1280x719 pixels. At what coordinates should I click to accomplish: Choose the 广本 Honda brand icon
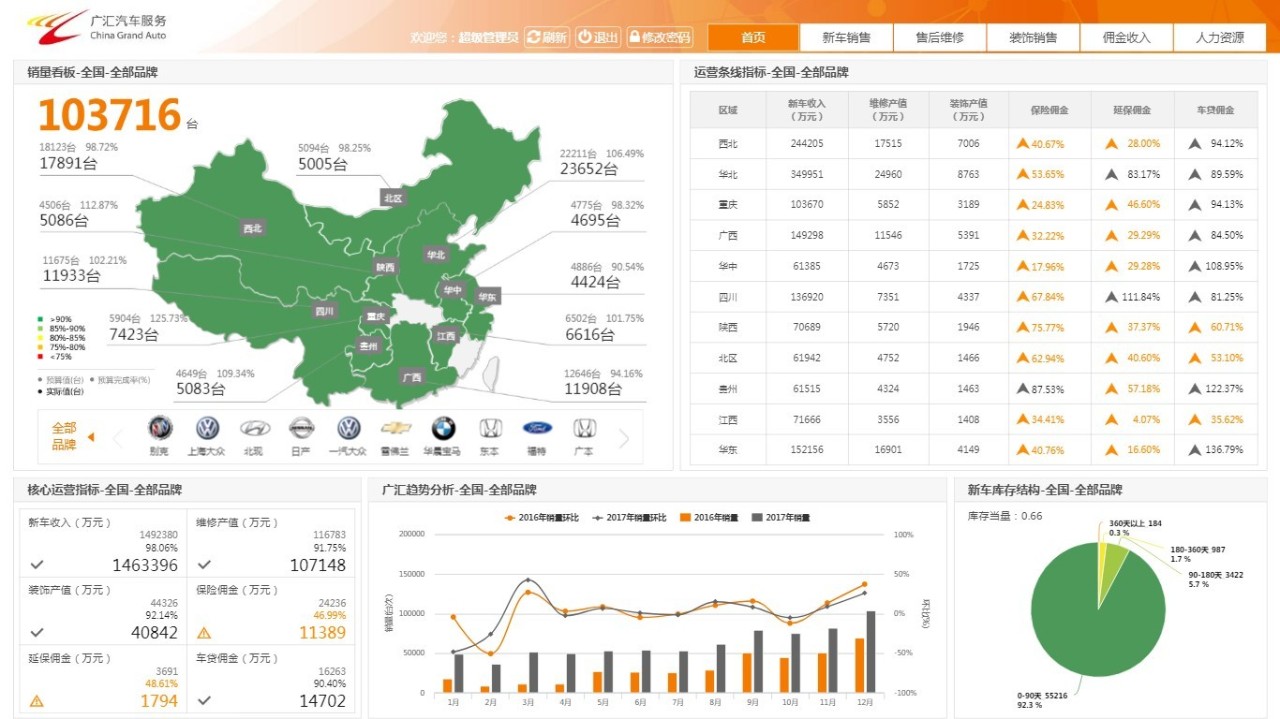(584, 429)
